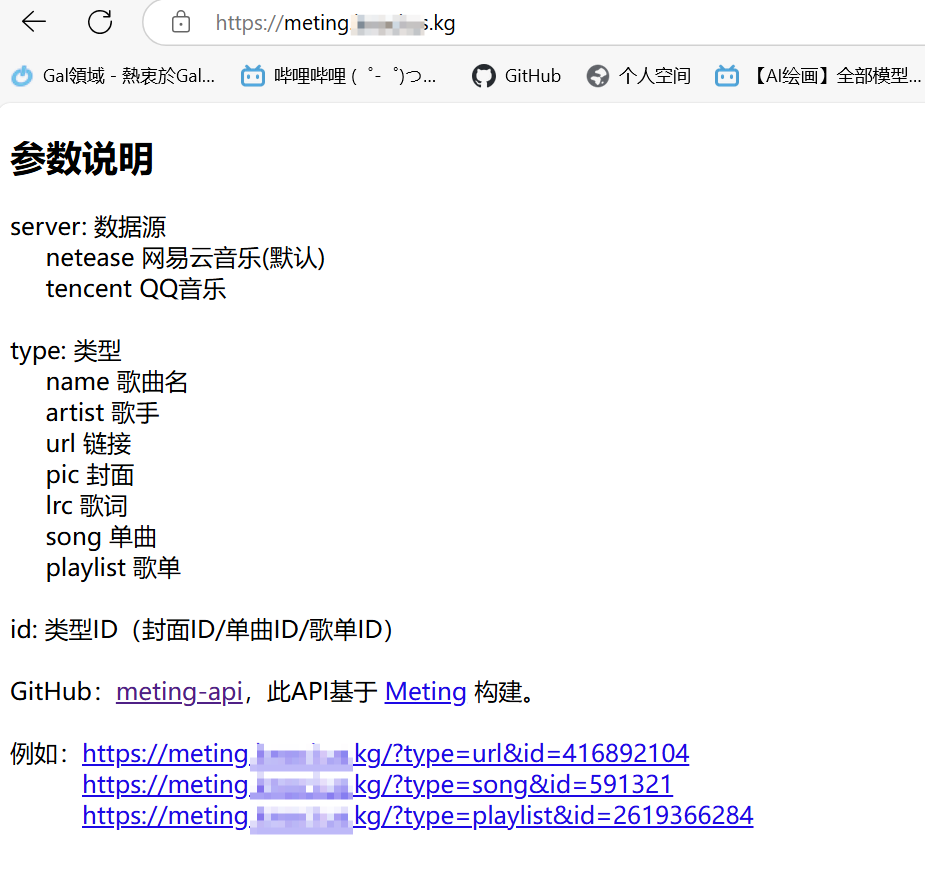925x870 pixels.
Task: Click the 例如 label before examples
Action: 40,754
